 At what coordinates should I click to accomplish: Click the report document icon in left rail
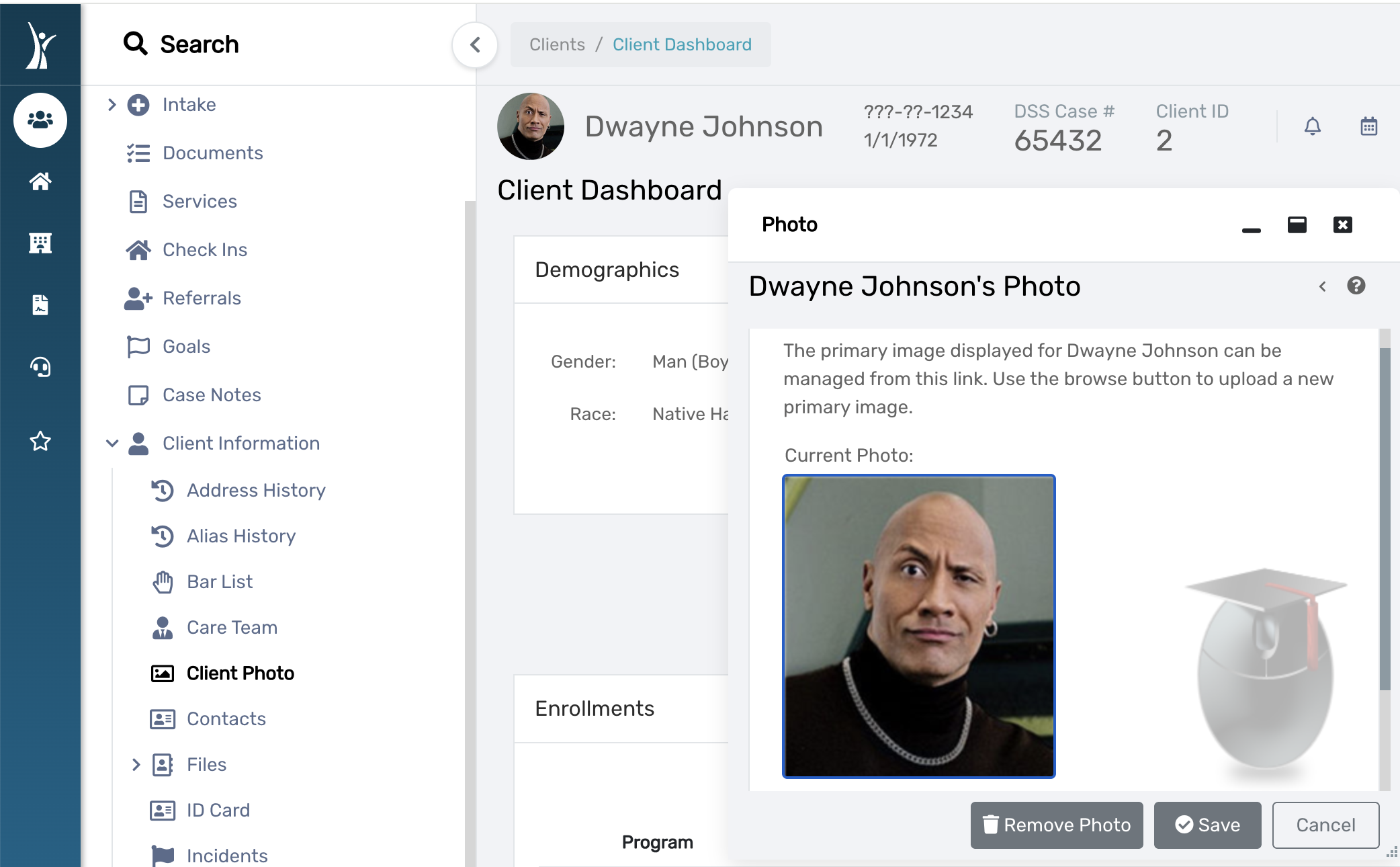click(40, 305)
